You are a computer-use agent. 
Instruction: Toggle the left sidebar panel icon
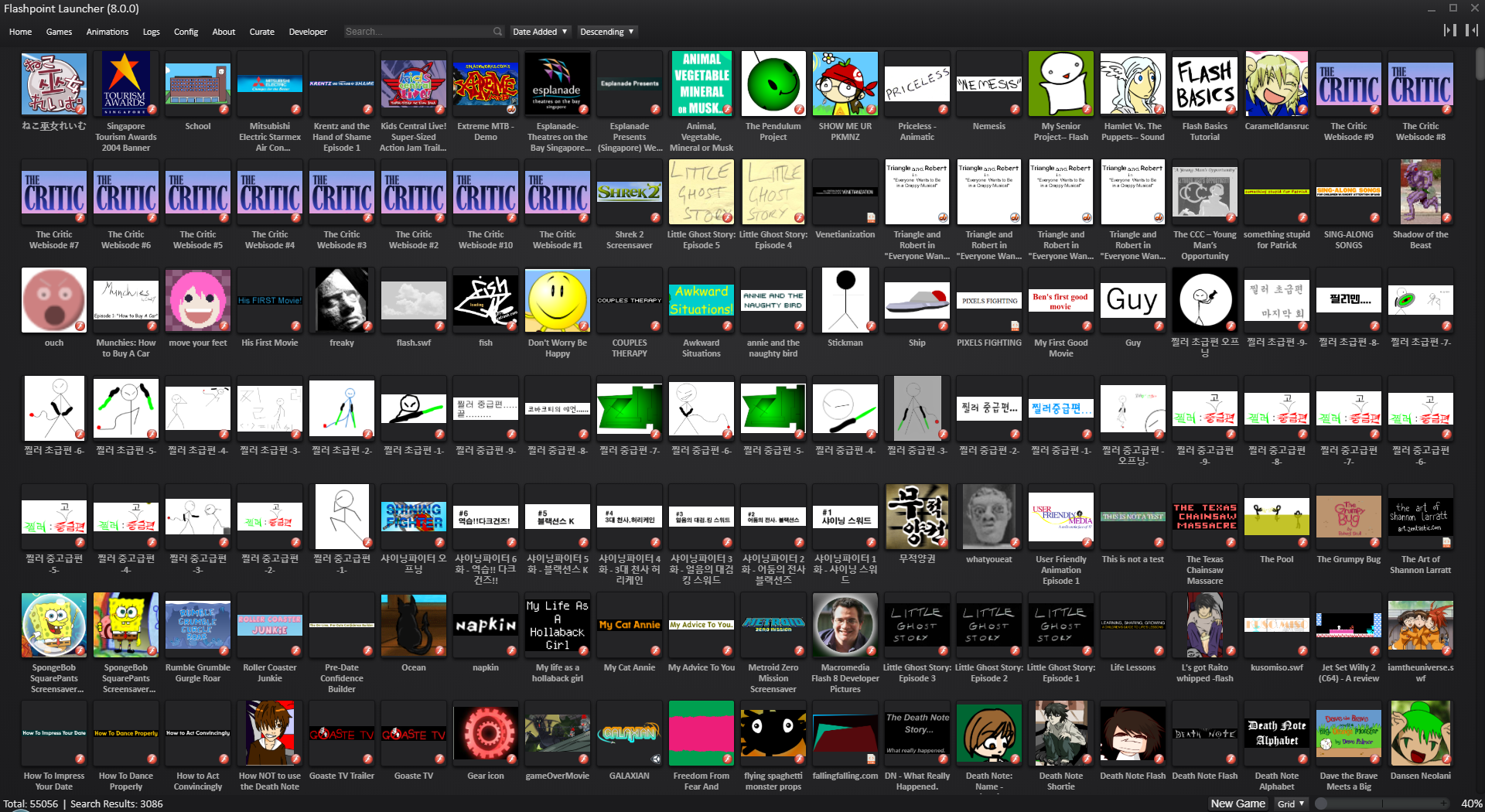coord(1449,30)
